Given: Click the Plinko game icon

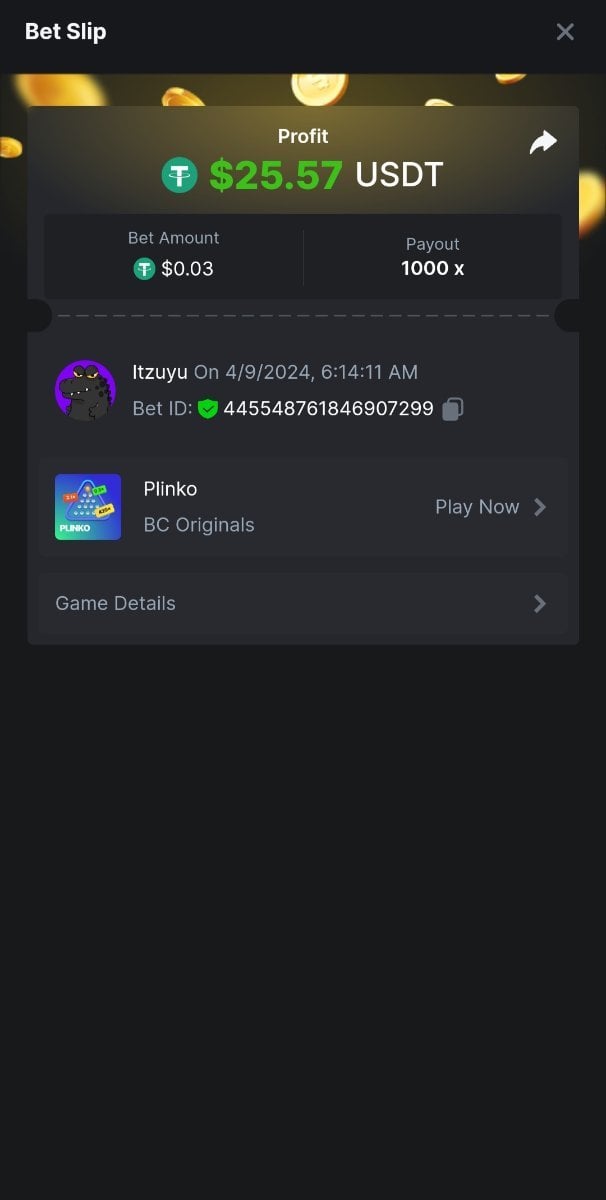Looking at the screenshot, I should click(x=88, y=507).
